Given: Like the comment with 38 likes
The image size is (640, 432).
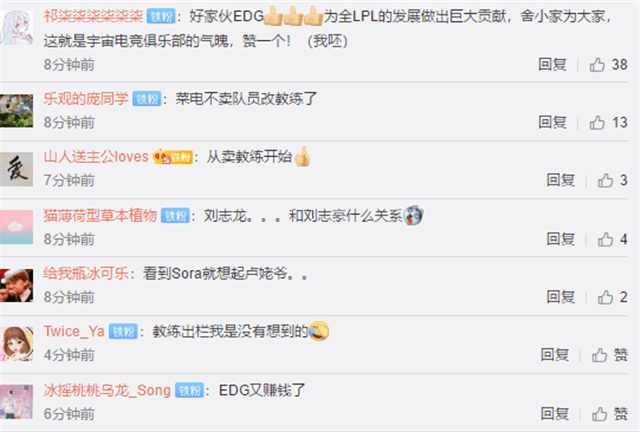Looking at the screenshot, I should pos(597,65).
